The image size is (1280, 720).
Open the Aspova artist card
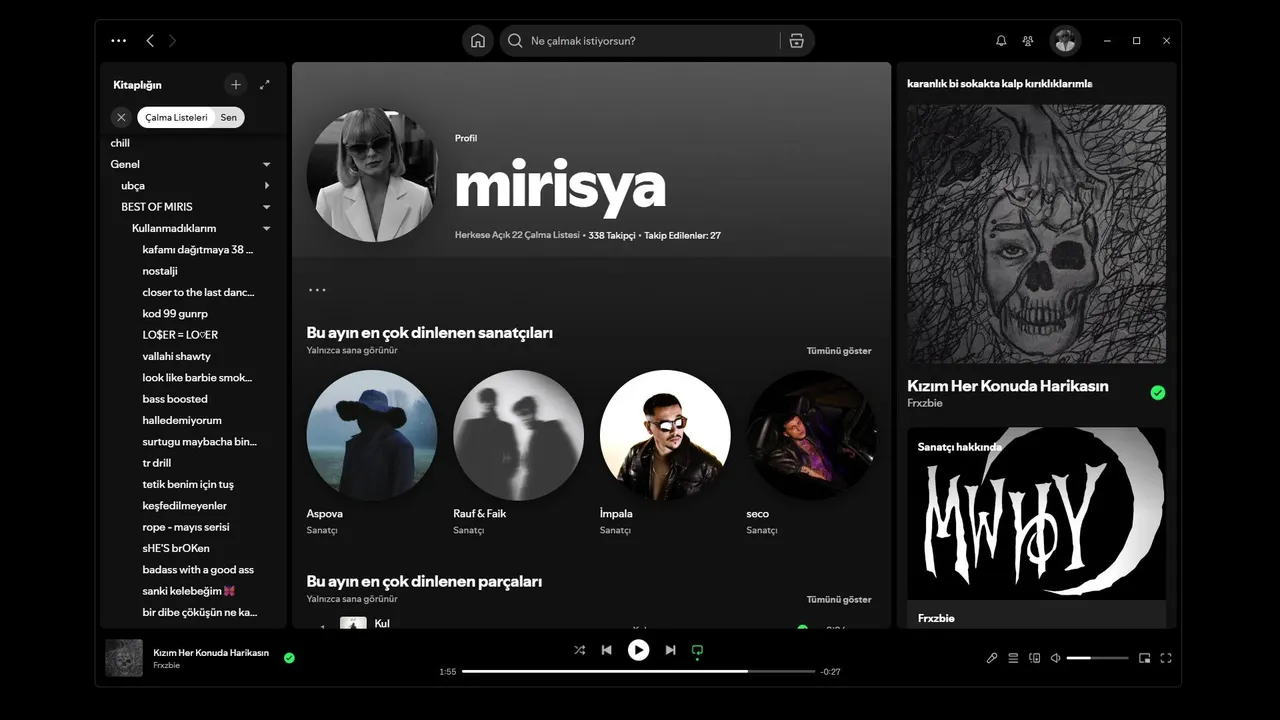[372, 453]
